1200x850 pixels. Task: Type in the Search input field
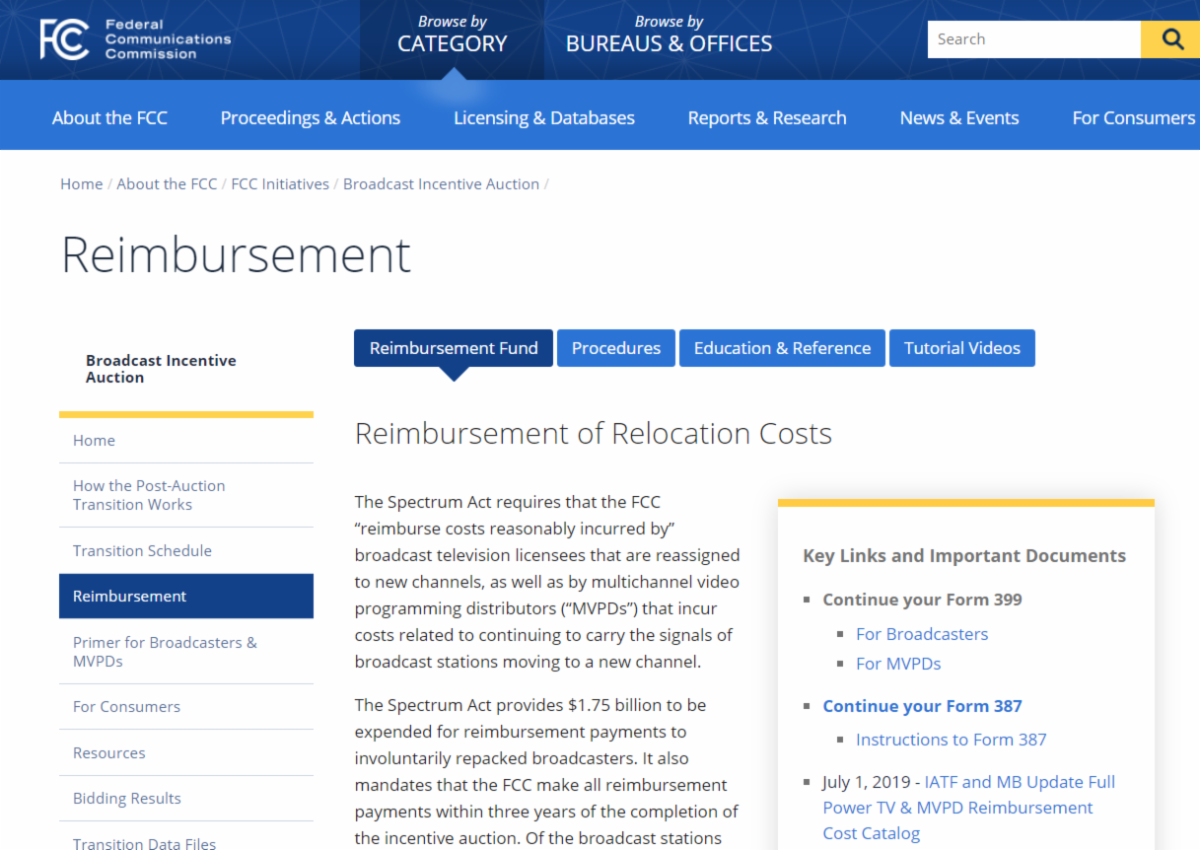tap(1033, 39)
